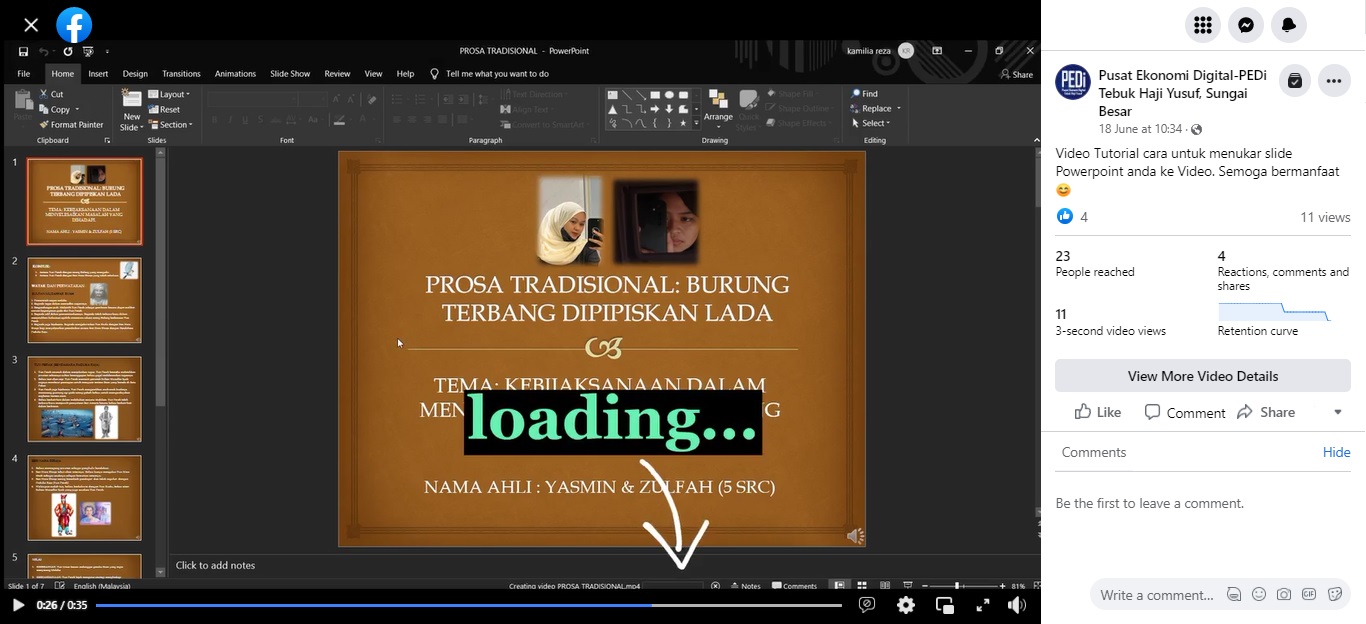
Task: Open Facebook Messenger icon
Action: (1246, 25)
